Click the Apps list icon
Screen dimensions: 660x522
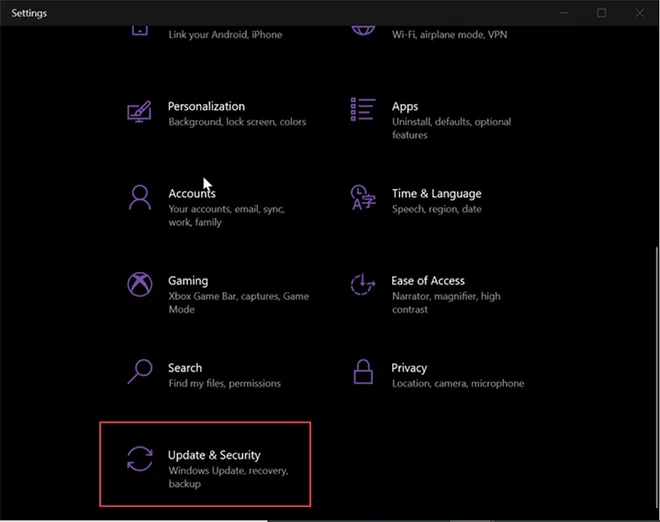coord(363,110)
